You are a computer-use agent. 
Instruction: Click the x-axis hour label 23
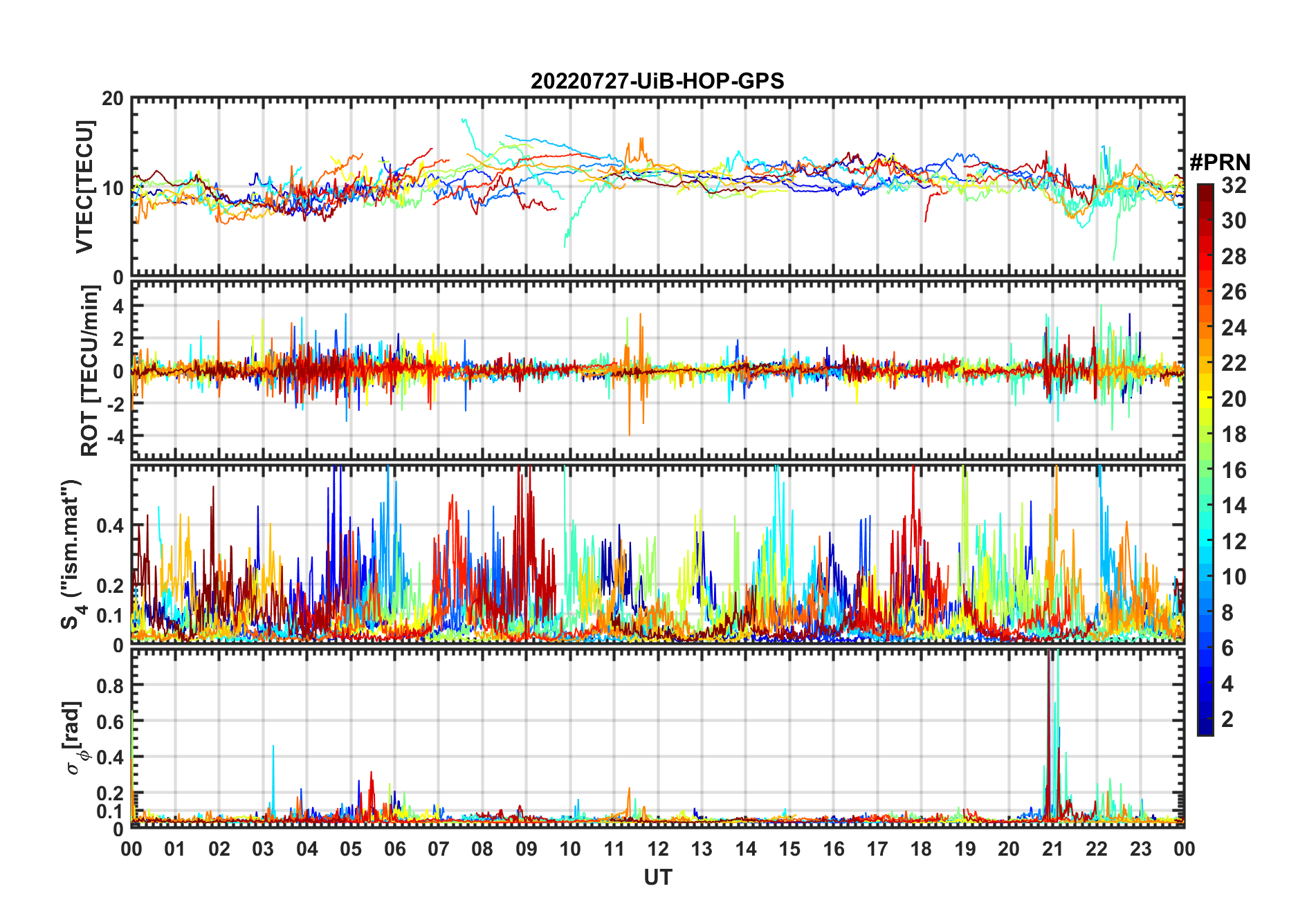[1140, 849]
